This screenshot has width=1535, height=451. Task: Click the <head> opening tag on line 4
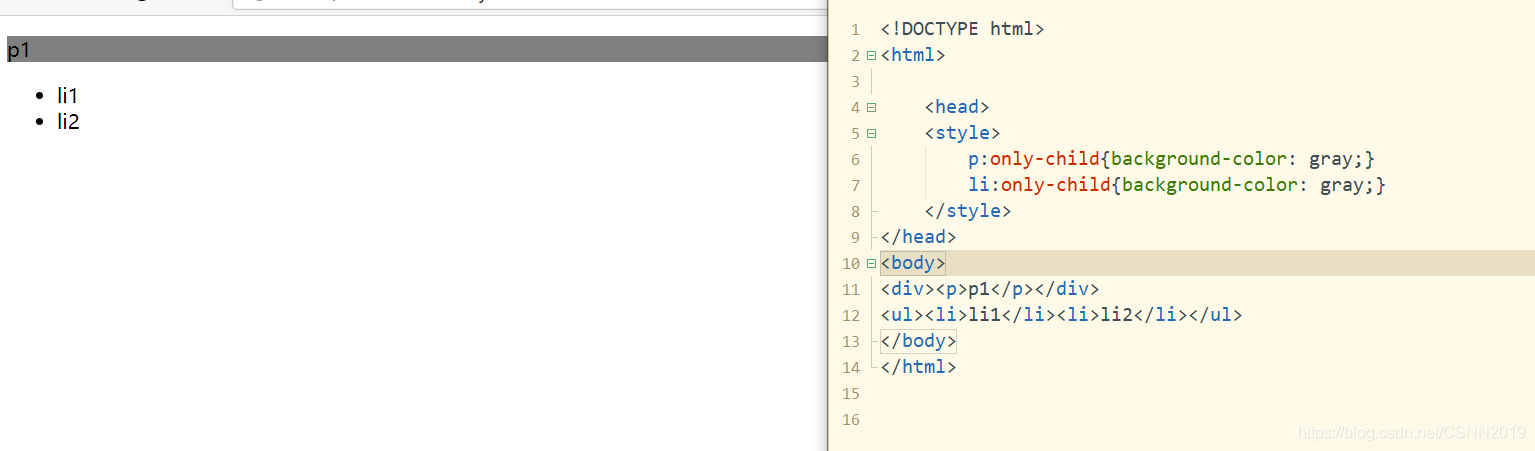tap(957, 107)
